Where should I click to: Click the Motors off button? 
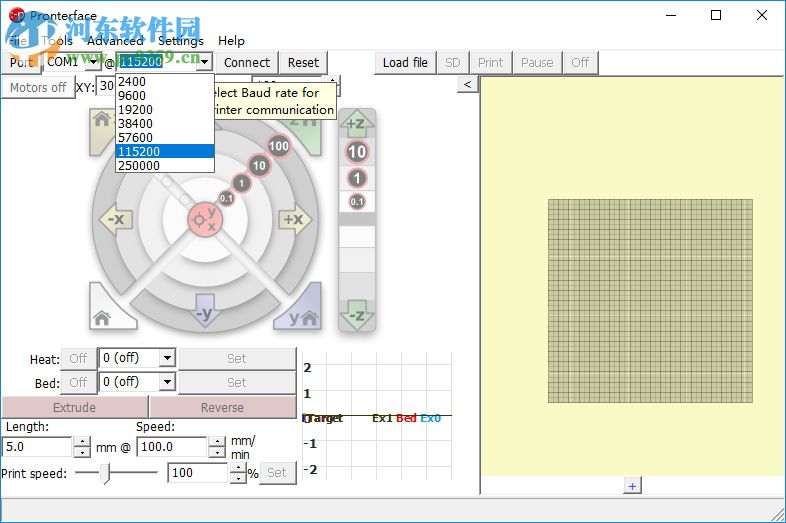(38, 87)
